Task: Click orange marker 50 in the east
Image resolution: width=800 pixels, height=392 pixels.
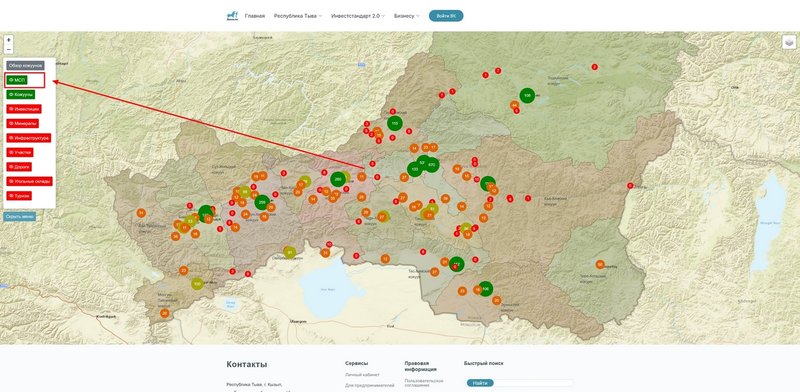Action: click(x=600, y=264)
